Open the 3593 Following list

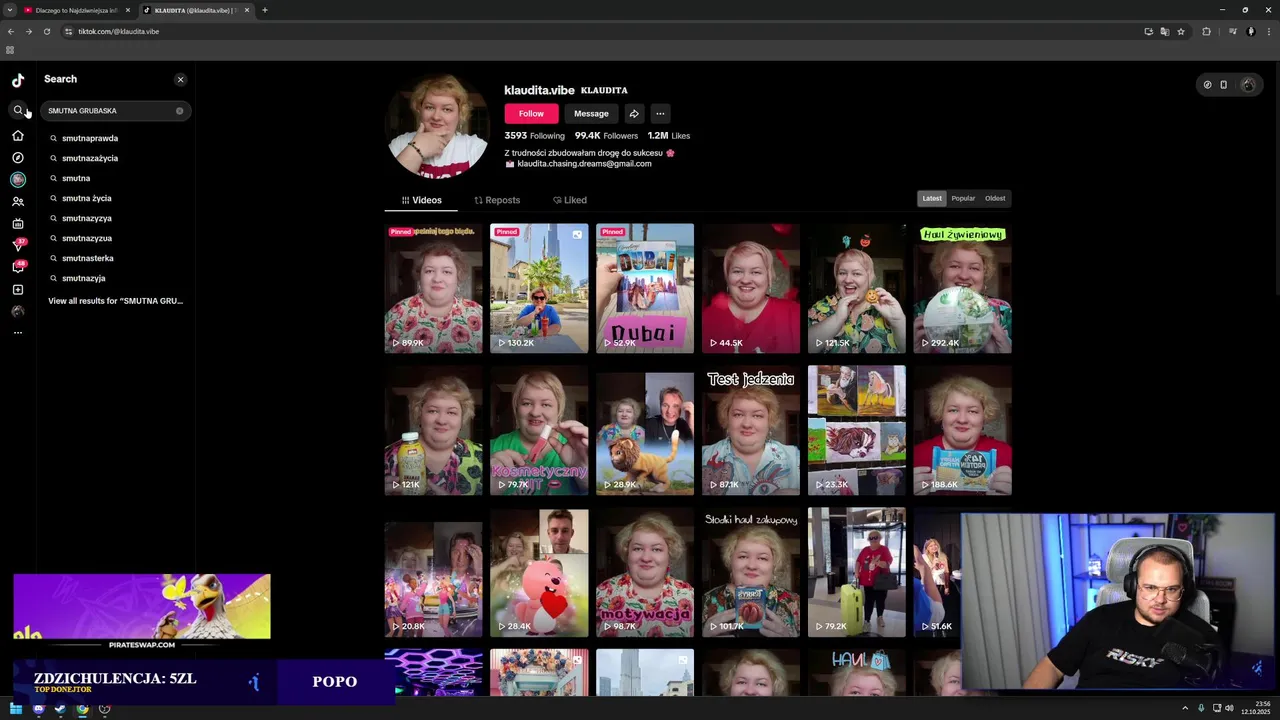point(534,135)
